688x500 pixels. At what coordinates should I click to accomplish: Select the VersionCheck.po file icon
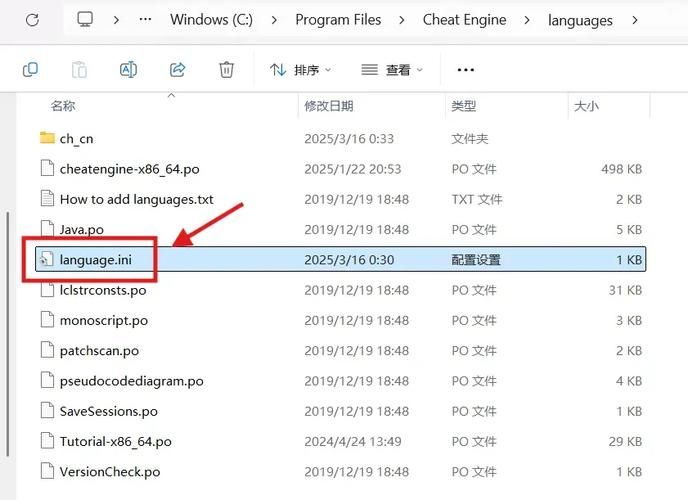pyautogui.click(x=47, y=471)
